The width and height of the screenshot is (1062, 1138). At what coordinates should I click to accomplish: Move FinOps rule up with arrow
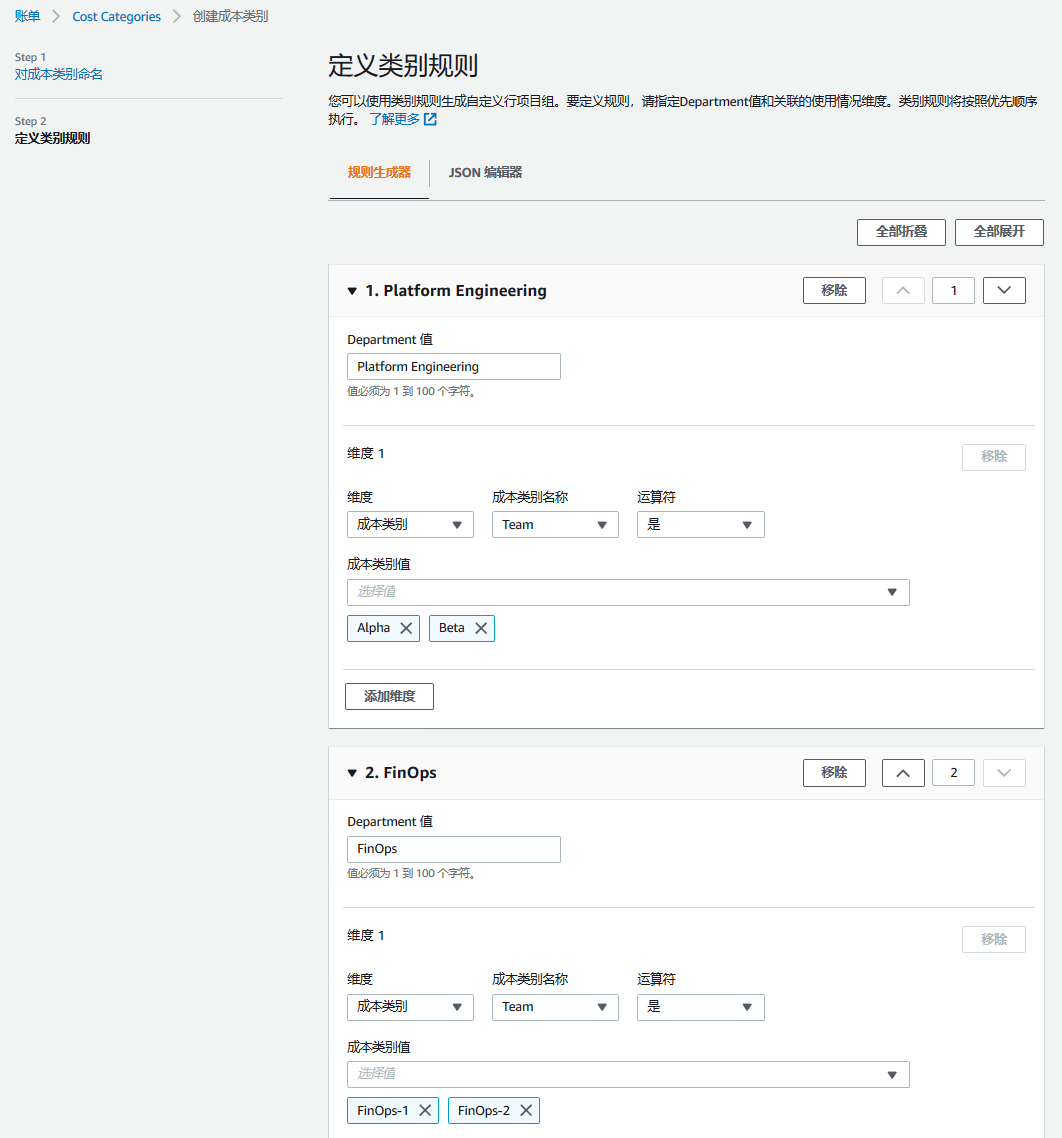(903, 773)
